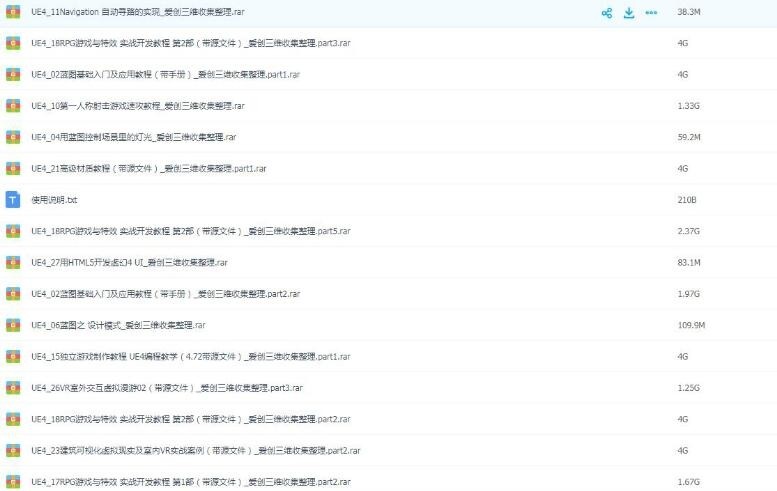Viewport: 777px width, 491px height.
Task: Open UE4_27用HTML5开发虚幻4 UI file name
Action: tap(129, 262)
